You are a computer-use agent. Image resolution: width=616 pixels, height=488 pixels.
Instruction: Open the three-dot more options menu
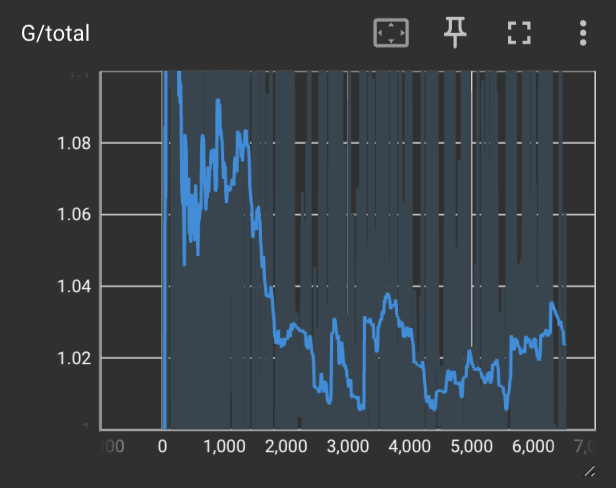point(583,33)
